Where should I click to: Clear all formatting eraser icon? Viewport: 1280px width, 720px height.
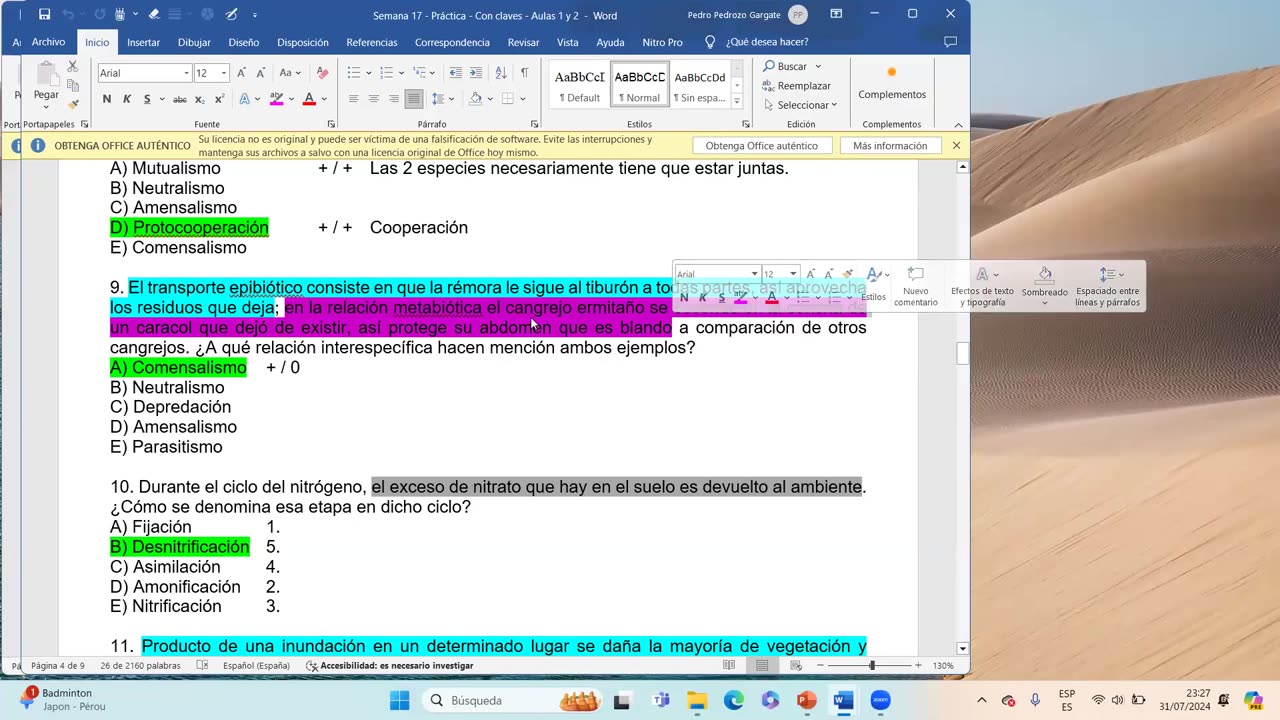(x=322, y=73)
